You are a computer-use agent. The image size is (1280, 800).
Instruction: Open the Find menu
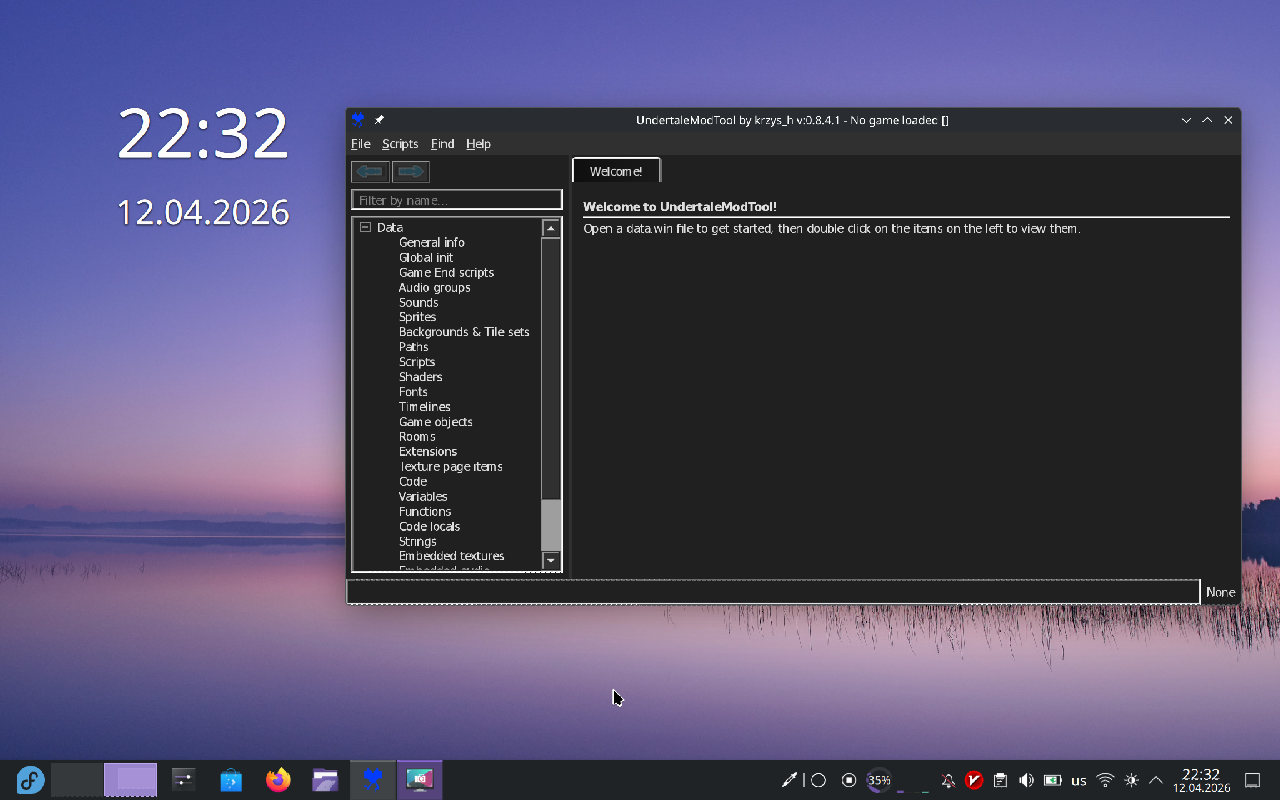click(442, 144)
